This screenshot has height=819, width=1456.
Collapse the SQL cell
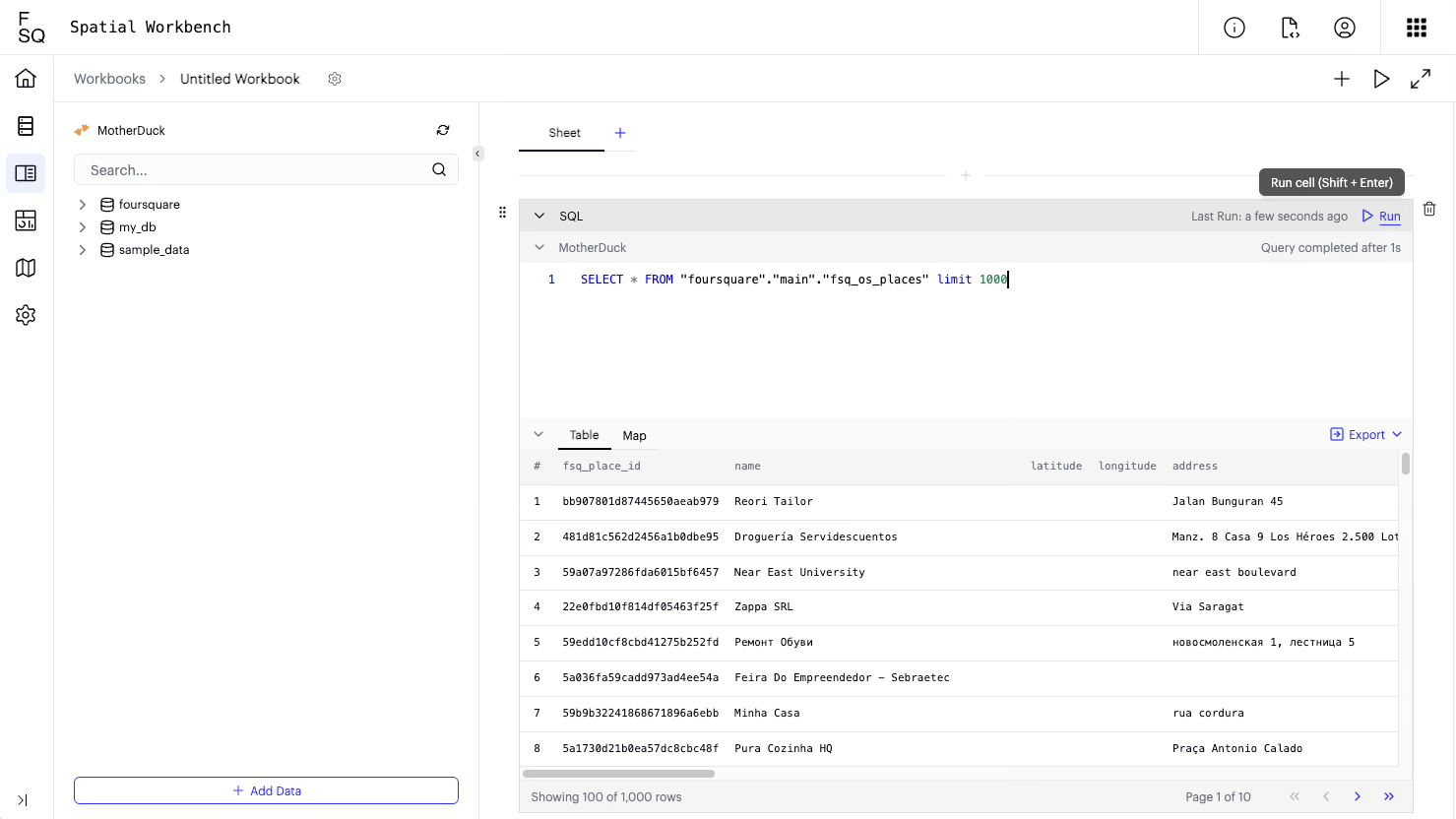pyautogui.click(x=539, y=216)
